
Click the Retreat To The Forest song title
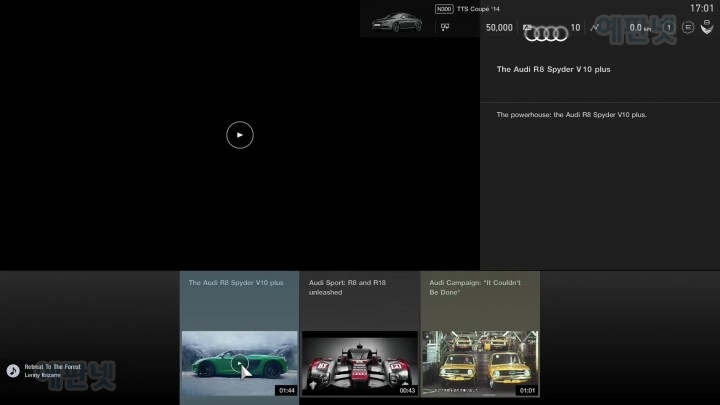tap(52, 367)
